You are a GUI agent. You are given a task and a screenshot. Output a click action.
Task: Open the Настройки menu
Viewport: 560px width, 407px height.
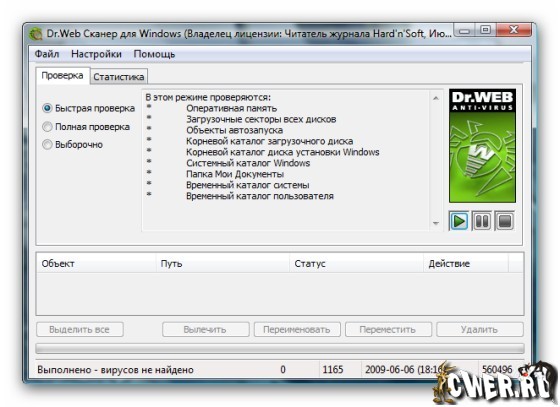[96, 54]
